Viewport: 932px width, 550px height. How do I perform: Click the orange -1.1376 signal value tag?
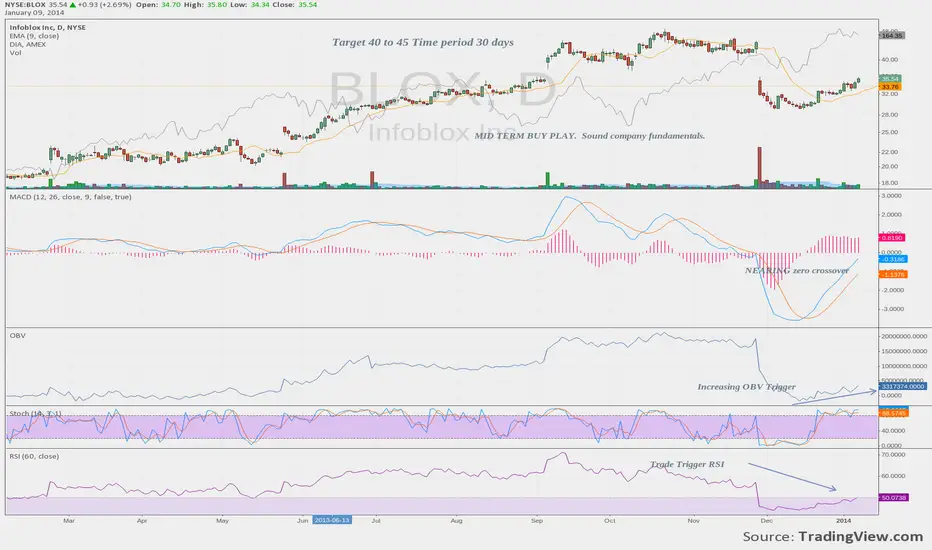coord(893,275)
